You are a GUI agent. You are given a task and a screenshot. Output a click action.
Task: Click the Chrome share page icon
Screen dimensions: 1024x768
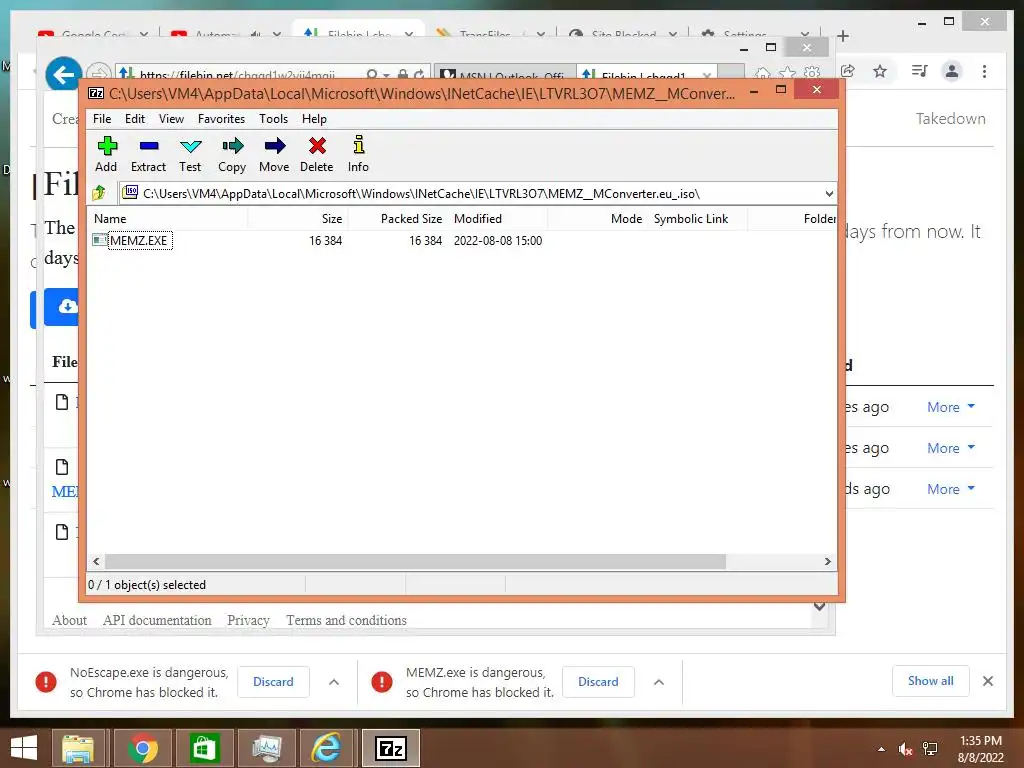click(x=848, y=71)
